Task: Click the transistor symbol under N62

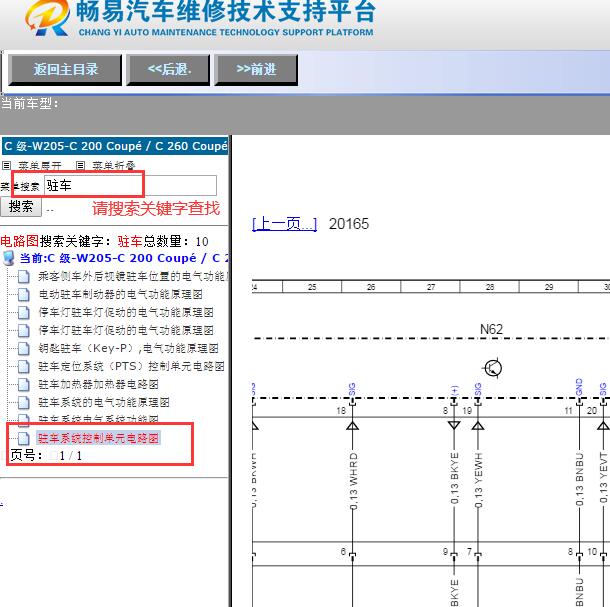Action: pyautogui.click(x=493, y=368)
